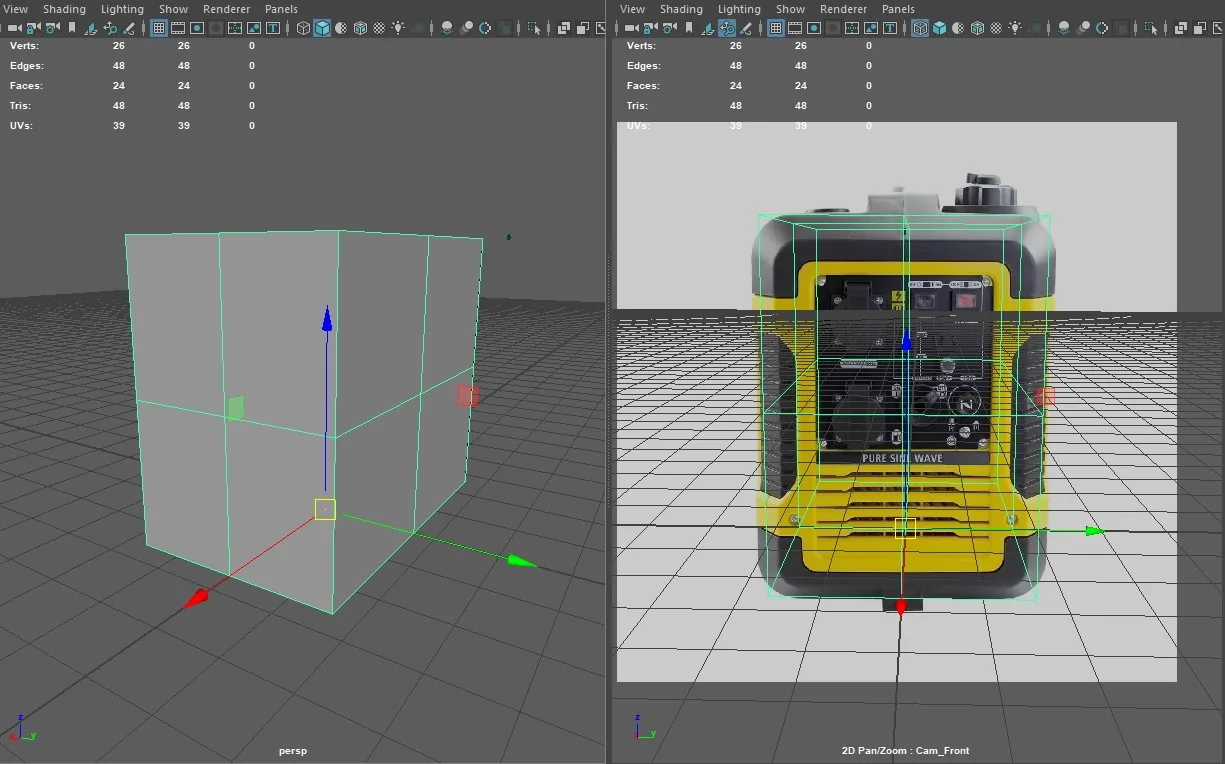Click X-Ray icon in Cam_Front panel
The image size is (1225, 764).
[x=1180, y=29]
